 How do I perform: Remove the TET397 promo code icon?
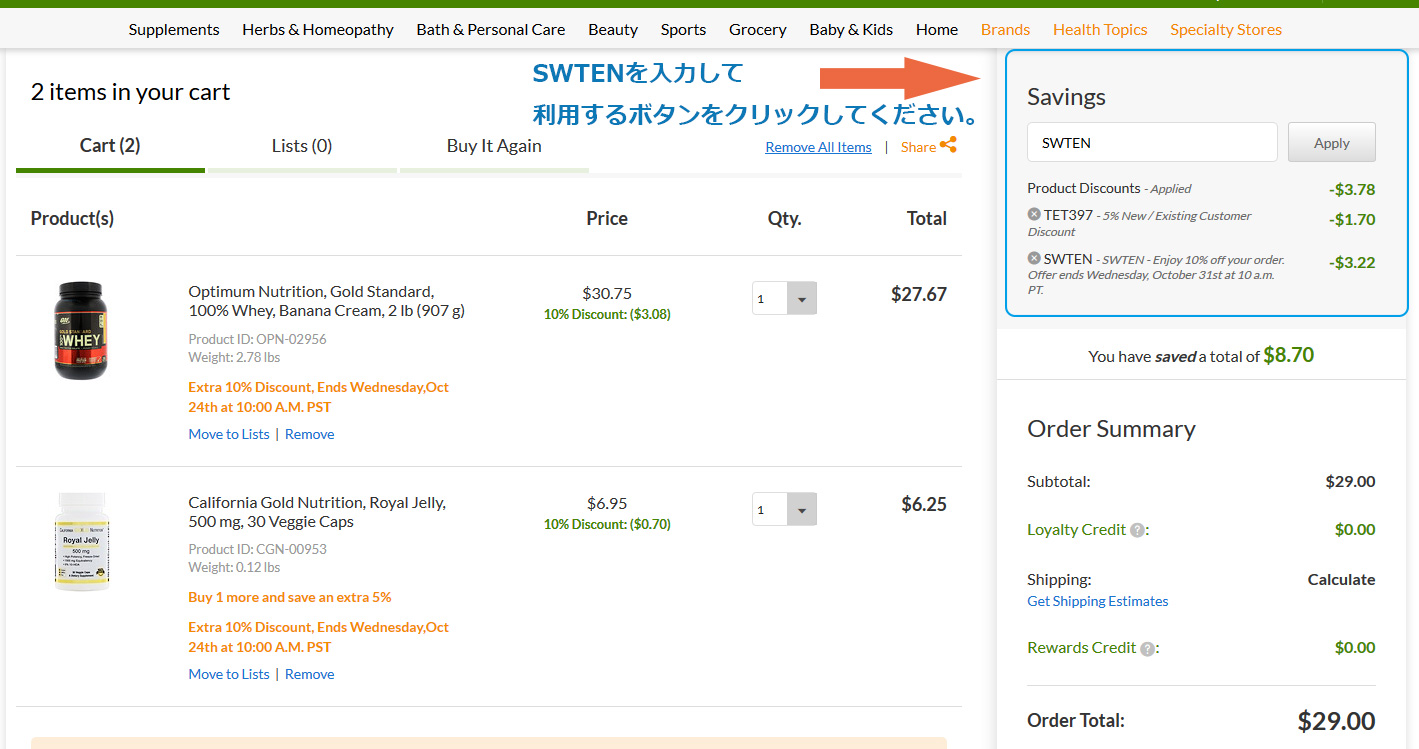point(1034,214)
